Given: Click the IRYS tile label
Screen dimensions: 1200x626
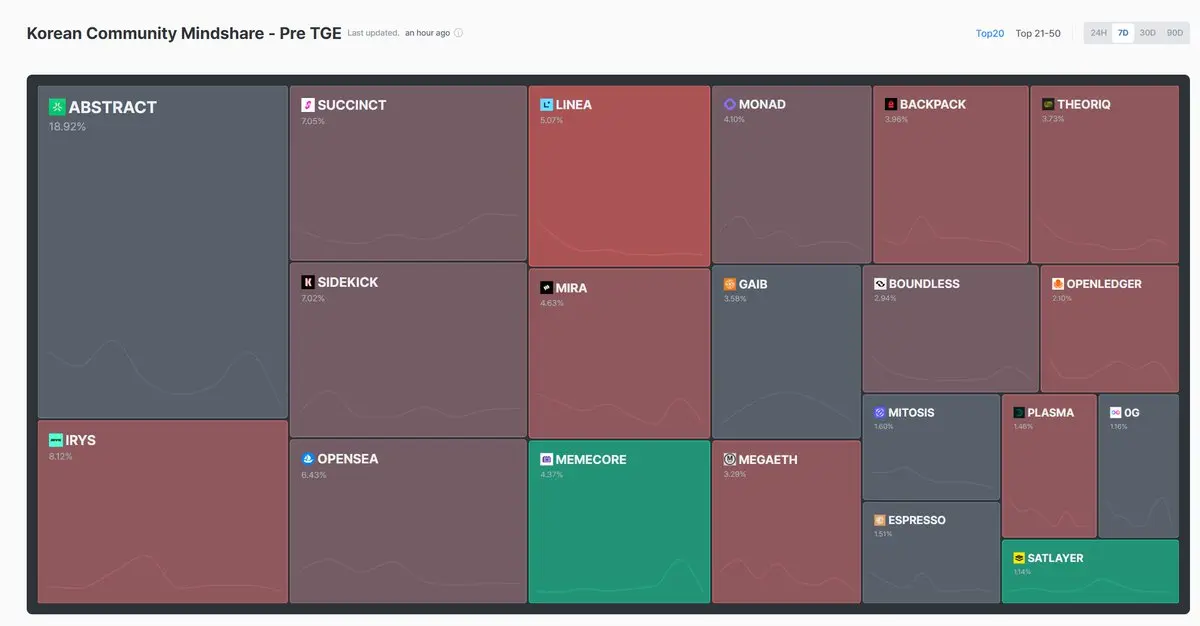Looking at the screenshot, I should click(81, 440).
